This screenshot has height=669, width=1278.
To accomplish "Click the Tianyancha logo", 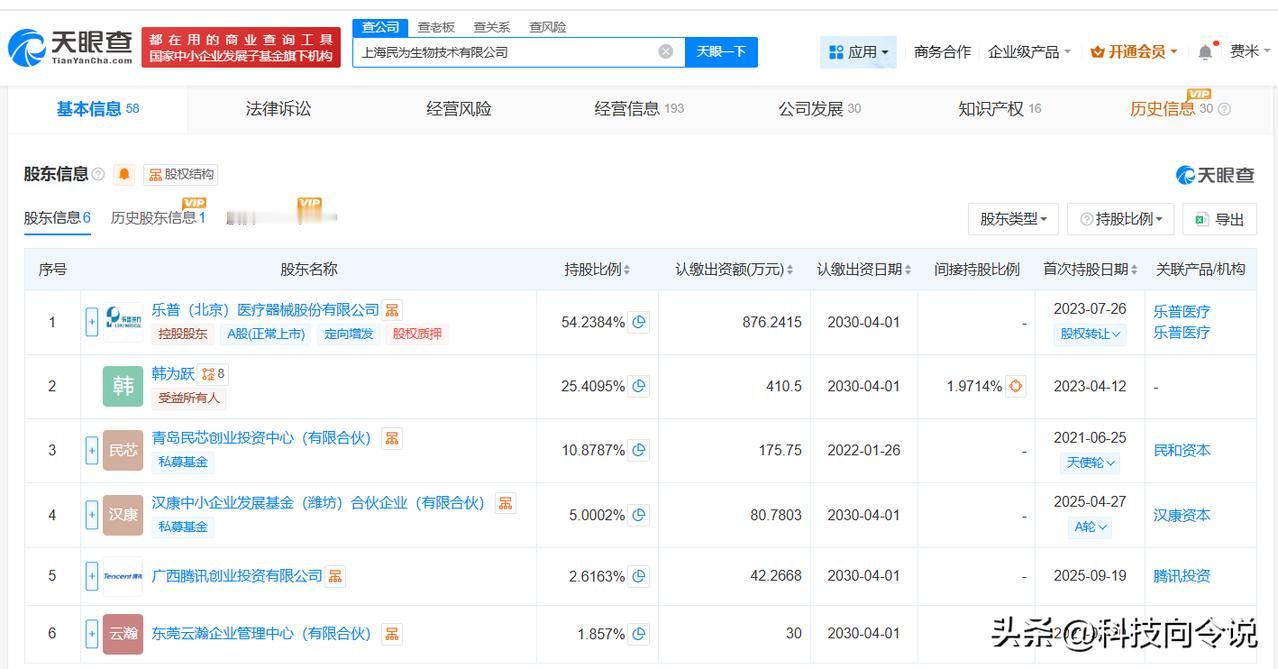I will [71, 46].
